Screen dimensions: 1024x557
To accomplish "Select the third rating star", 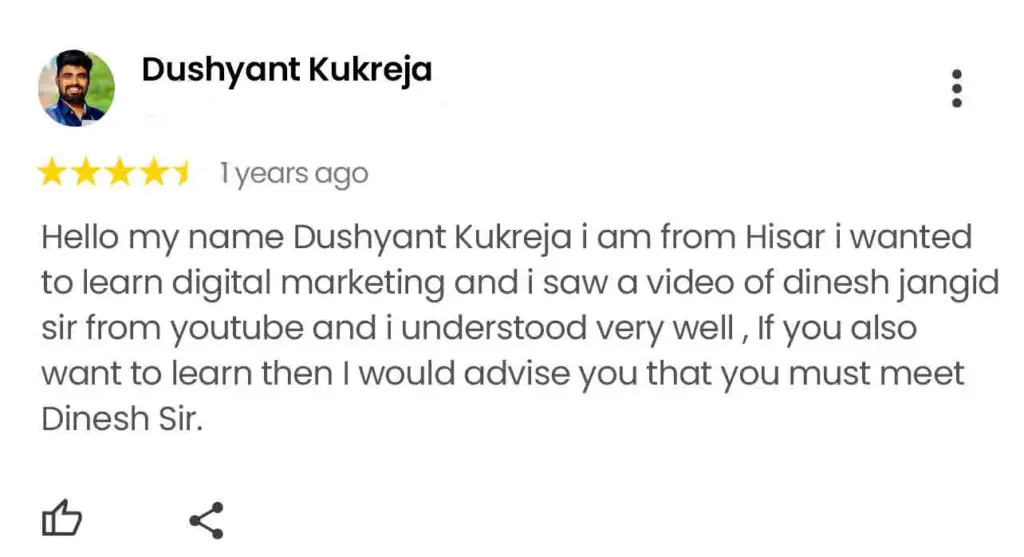I will pos(119,174).
